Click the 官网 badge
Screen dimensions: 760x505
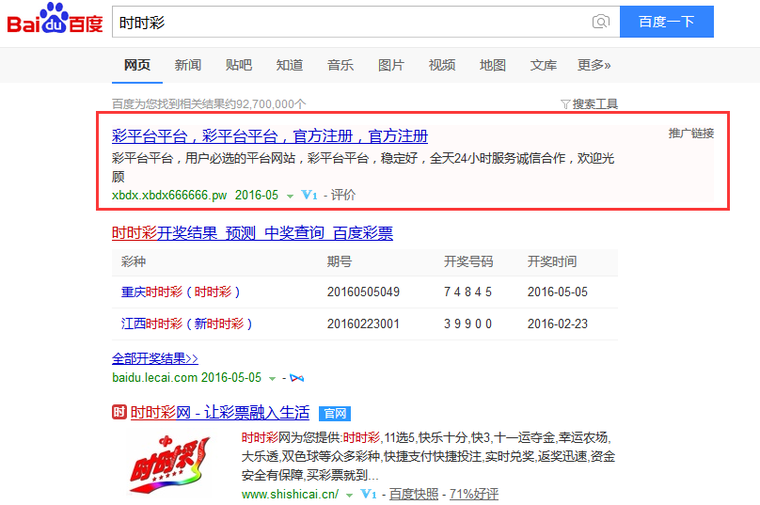tap(334, 413)
